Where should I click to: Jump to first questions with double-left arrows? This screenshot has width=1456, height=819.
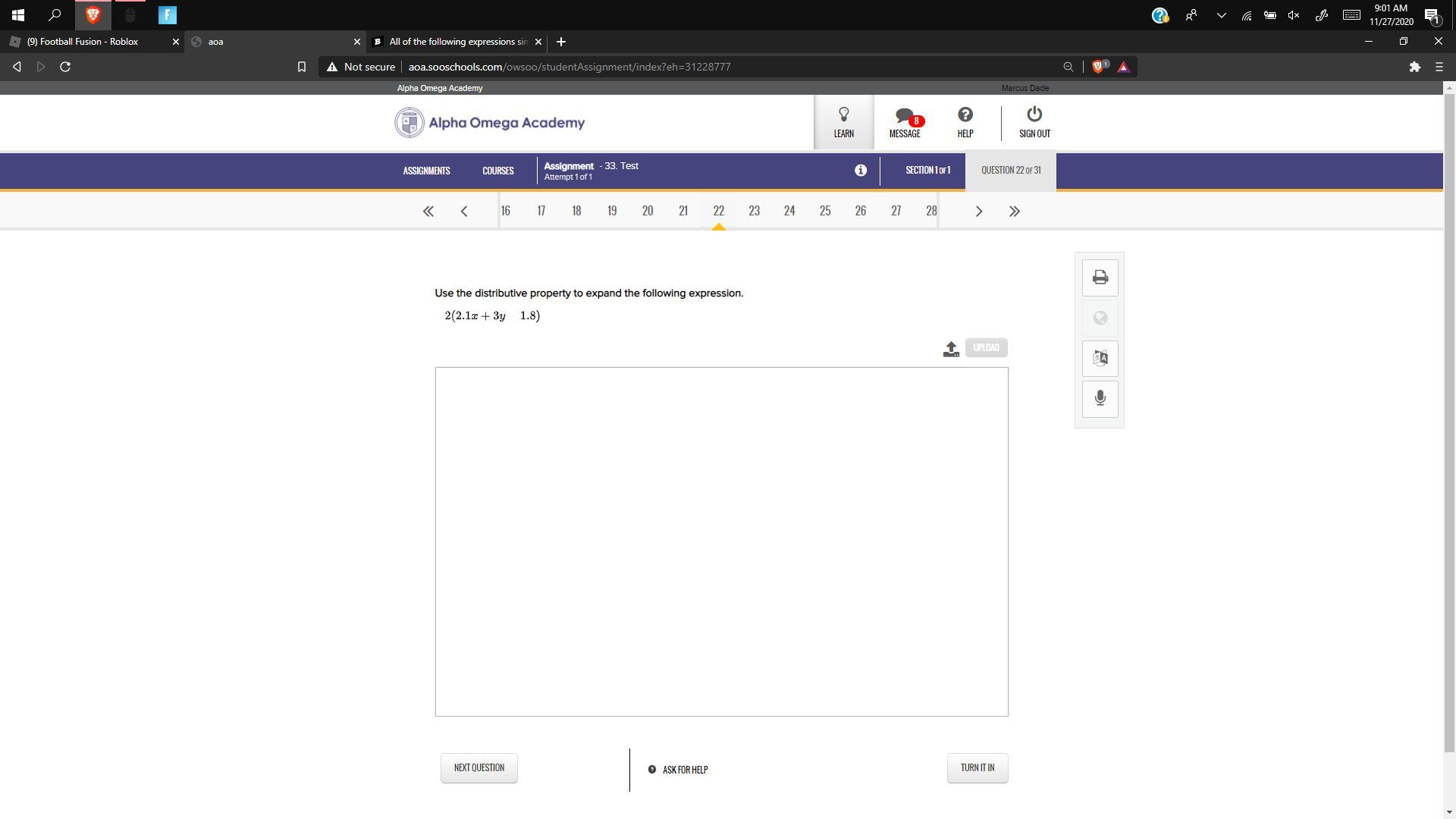428,212
